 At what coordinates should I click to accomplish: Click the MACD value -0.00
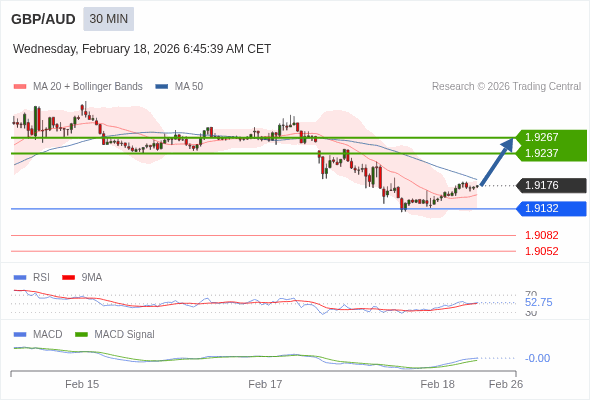pos(537,358)
